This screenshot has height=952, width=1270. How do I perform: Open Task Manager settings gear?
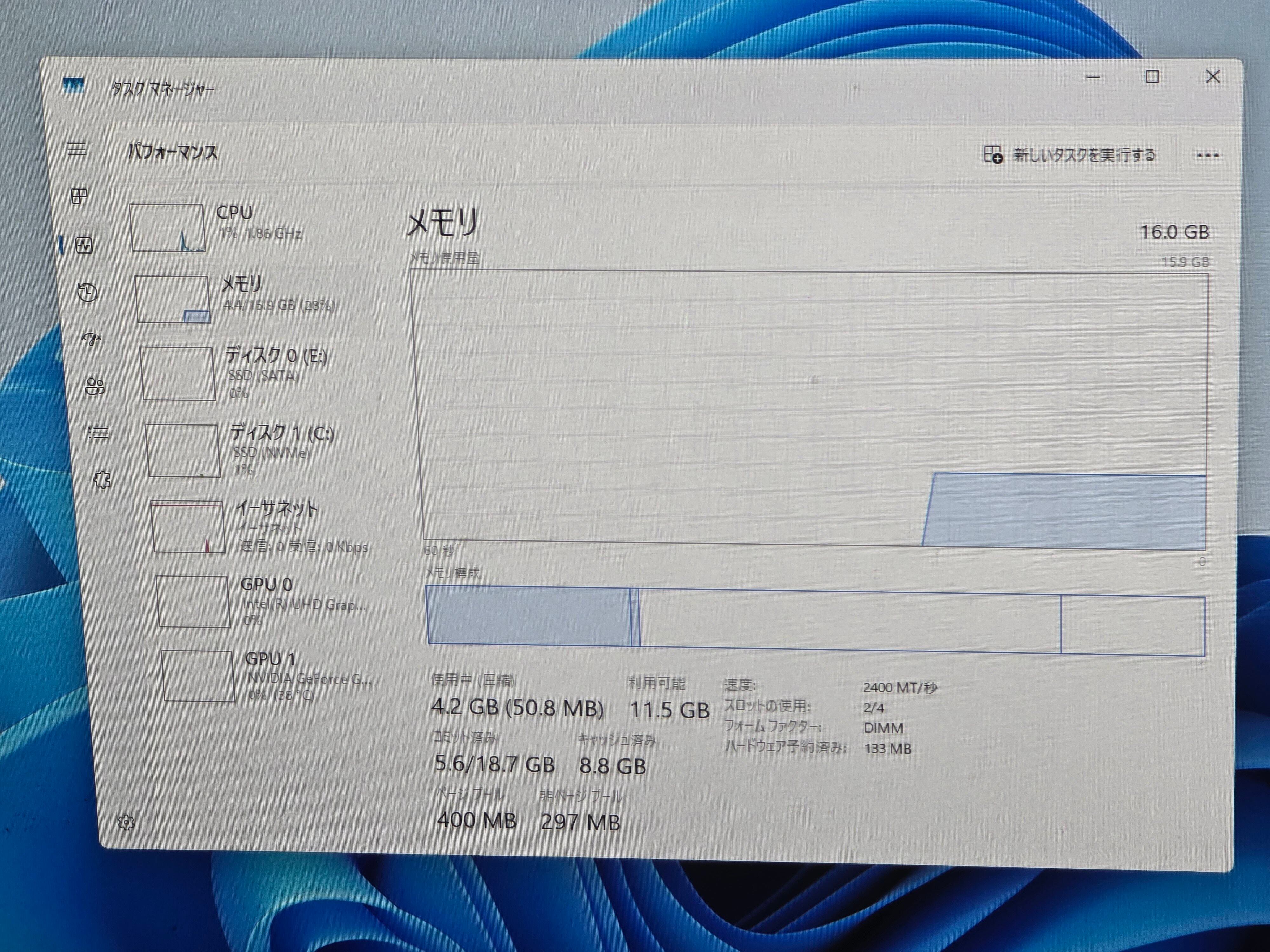(126, 822)
